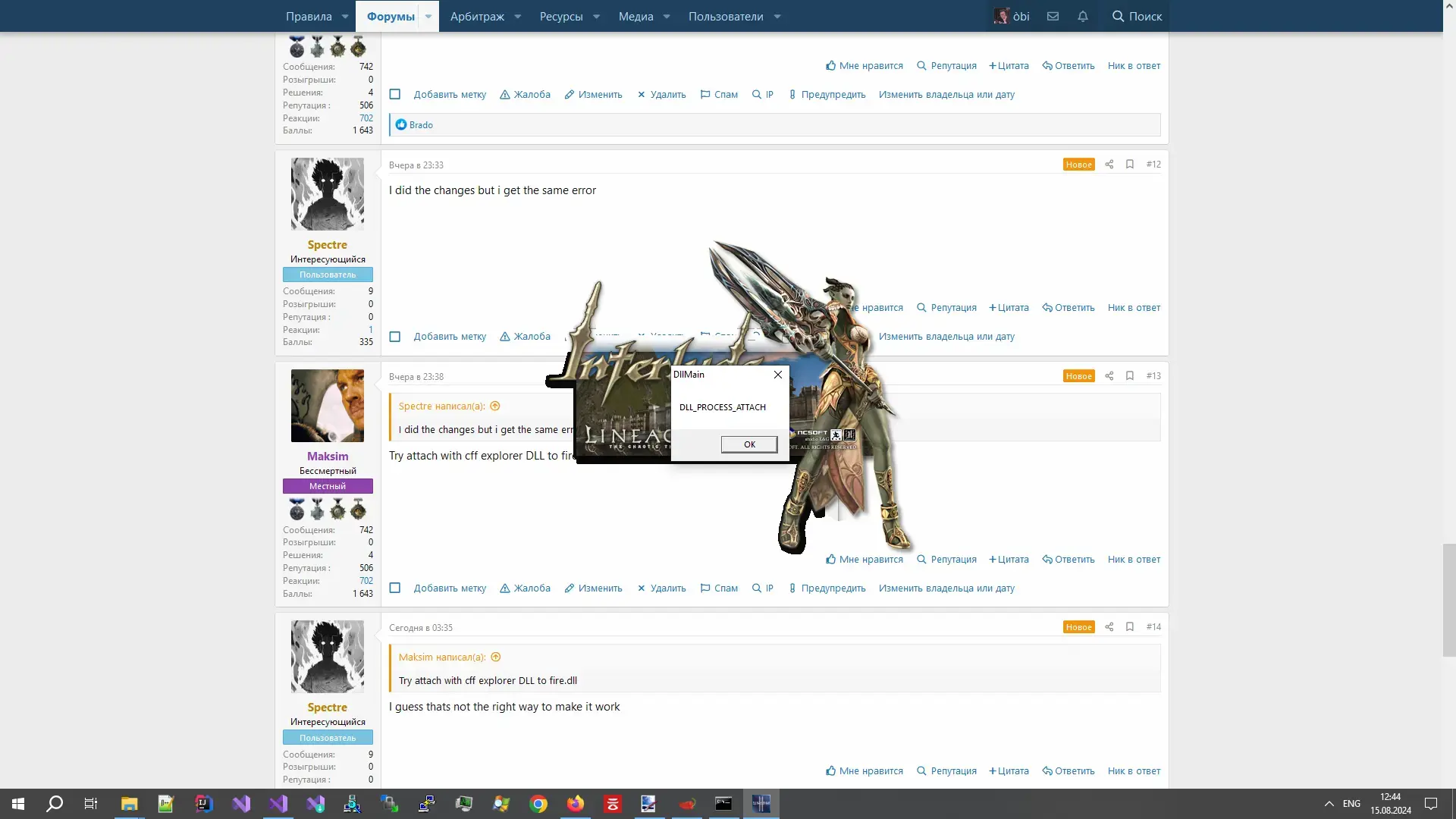Click Ответить on post #12
This screenshot has height=819, width=1456.
tap(1068, 308)
